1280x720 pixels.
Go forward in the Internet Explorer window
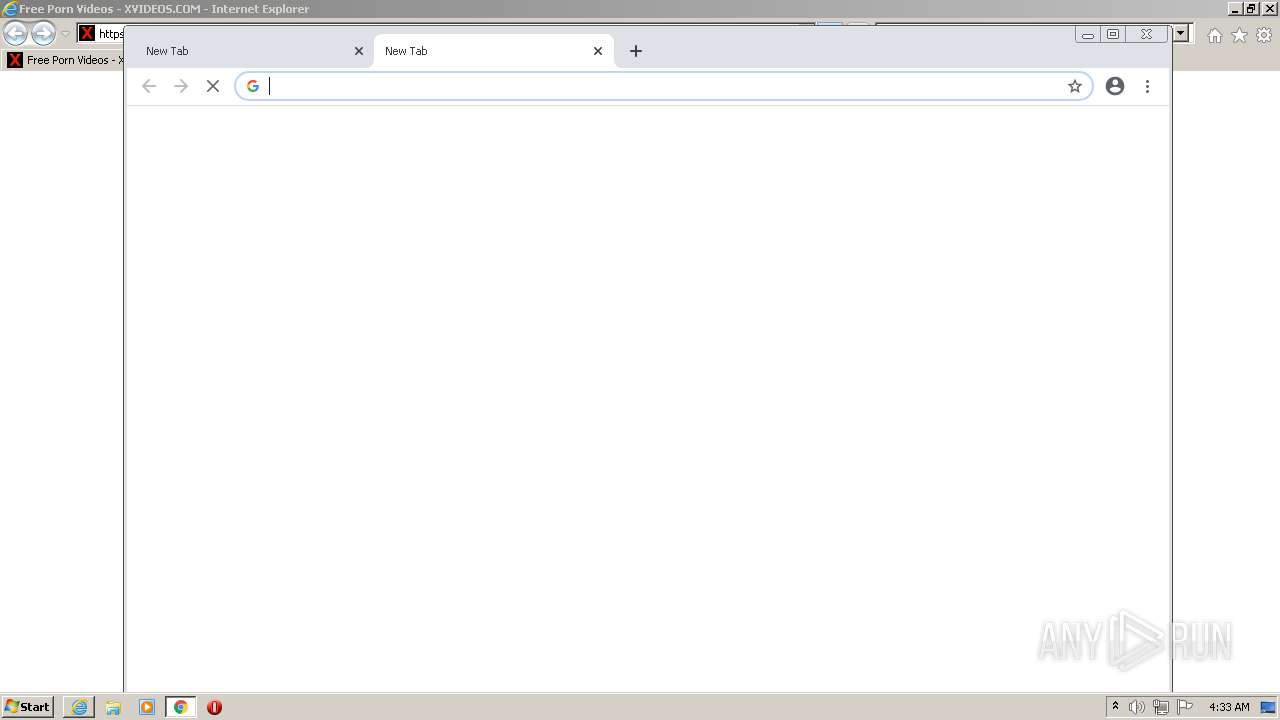tap(43, 34)
